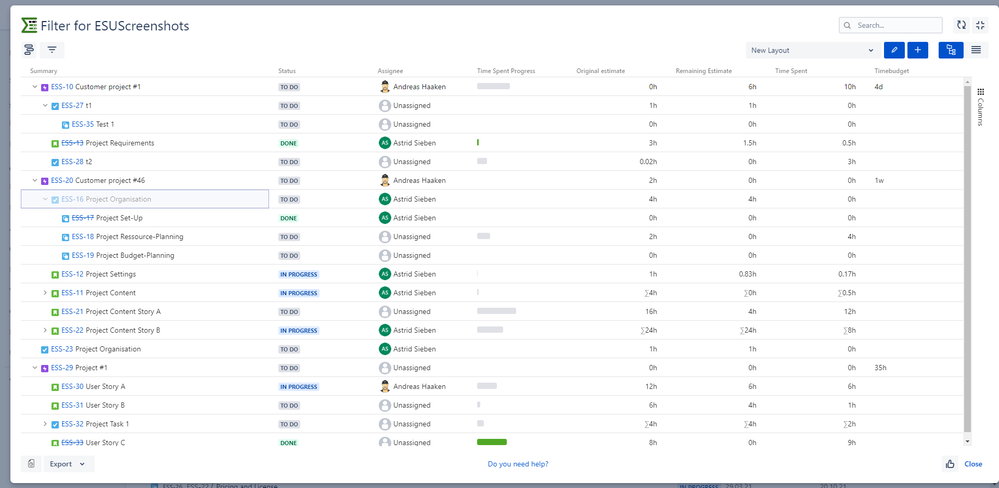Image resolution: width=999 pixels, height=488 pixels.
Task: Switch to tree hierarchy view icon
Action: coord(951,50)
